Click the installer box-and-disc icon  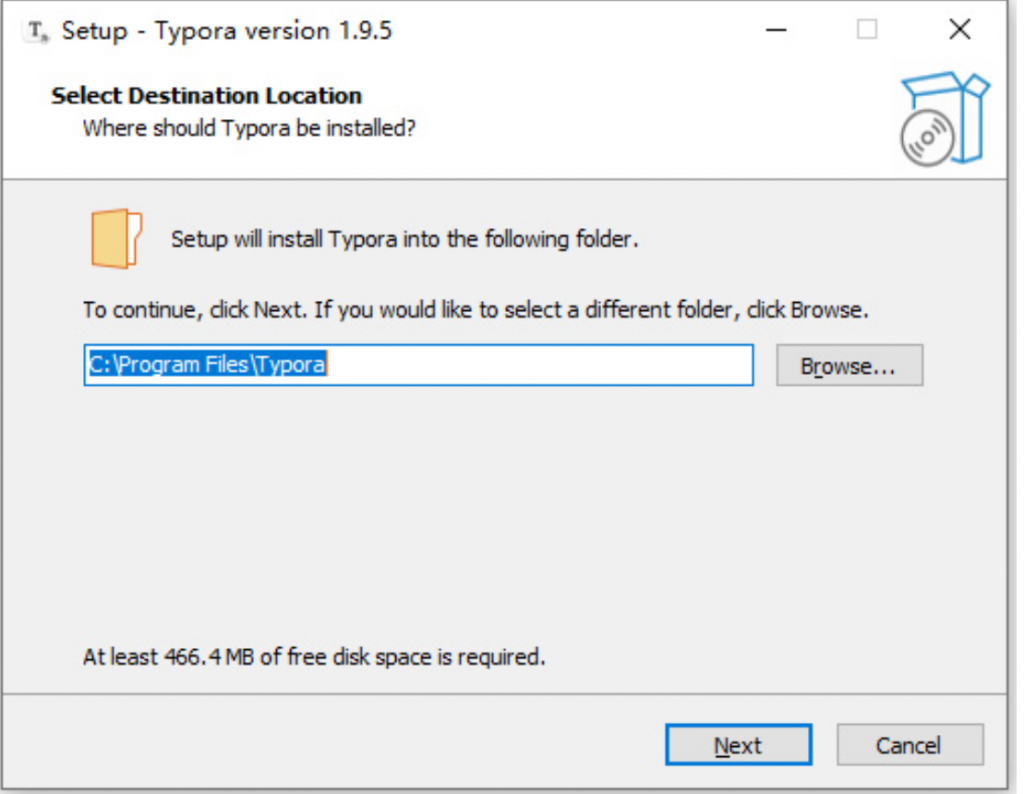[944, 119]
